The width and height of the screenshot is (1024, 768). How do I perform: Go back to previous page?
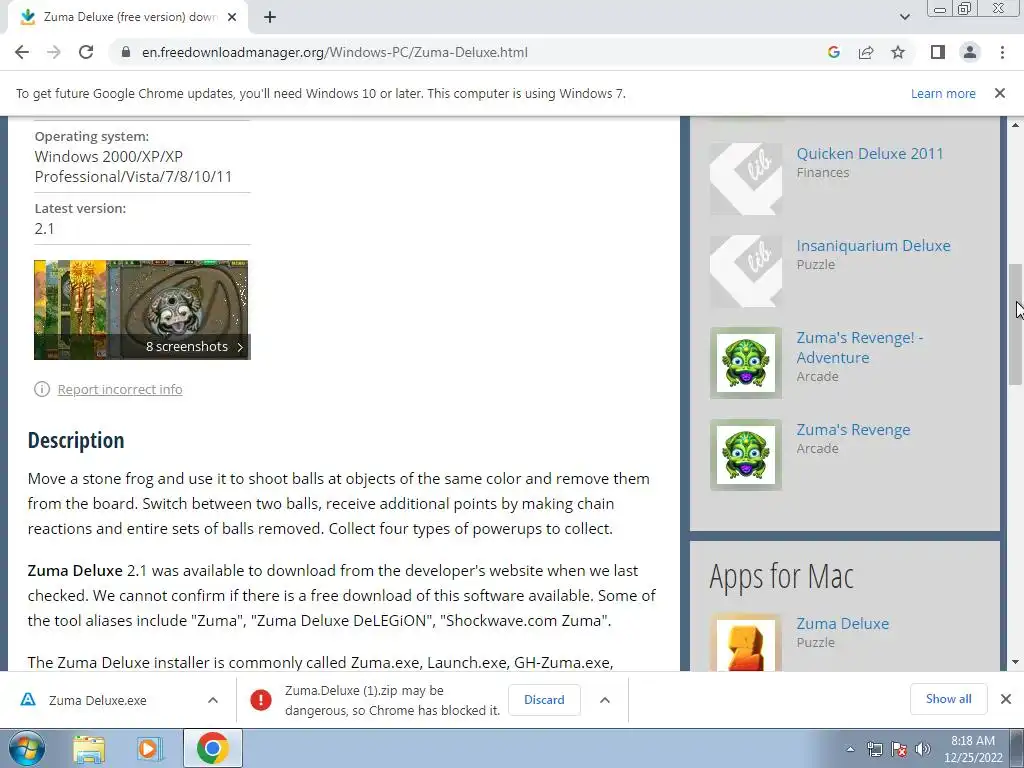[x=22, y=52]
